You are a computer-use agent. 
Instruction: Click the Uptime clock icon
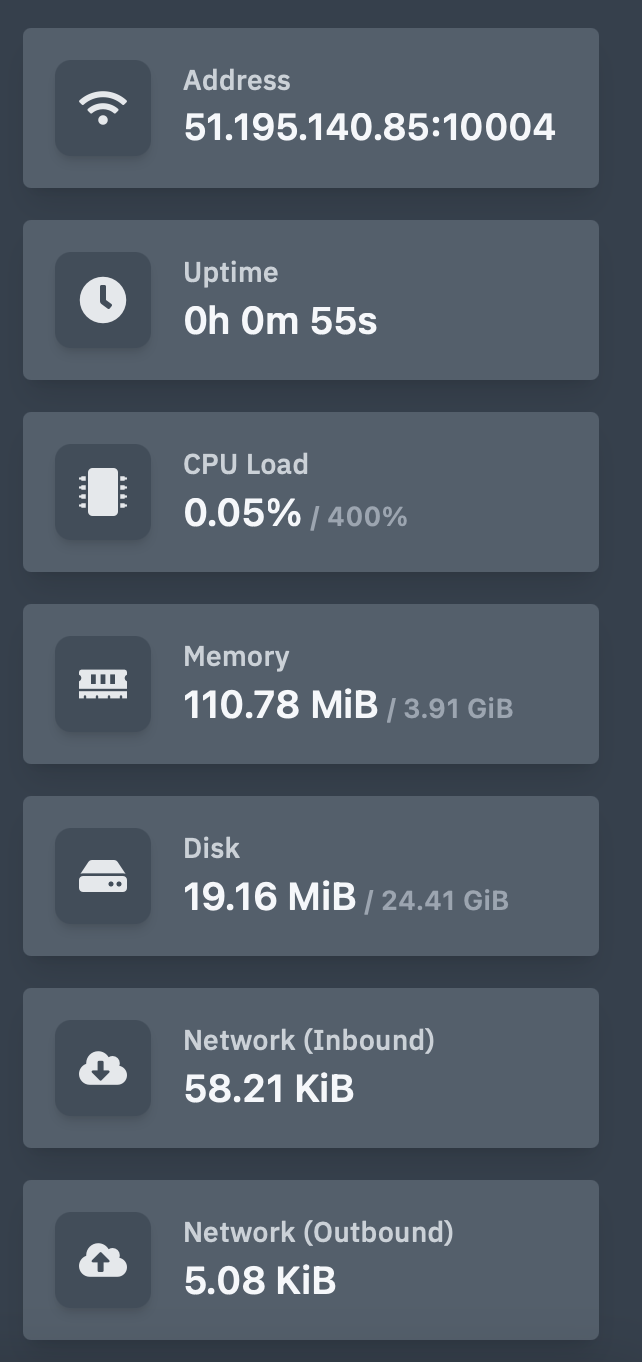click(x=103, y=300)
